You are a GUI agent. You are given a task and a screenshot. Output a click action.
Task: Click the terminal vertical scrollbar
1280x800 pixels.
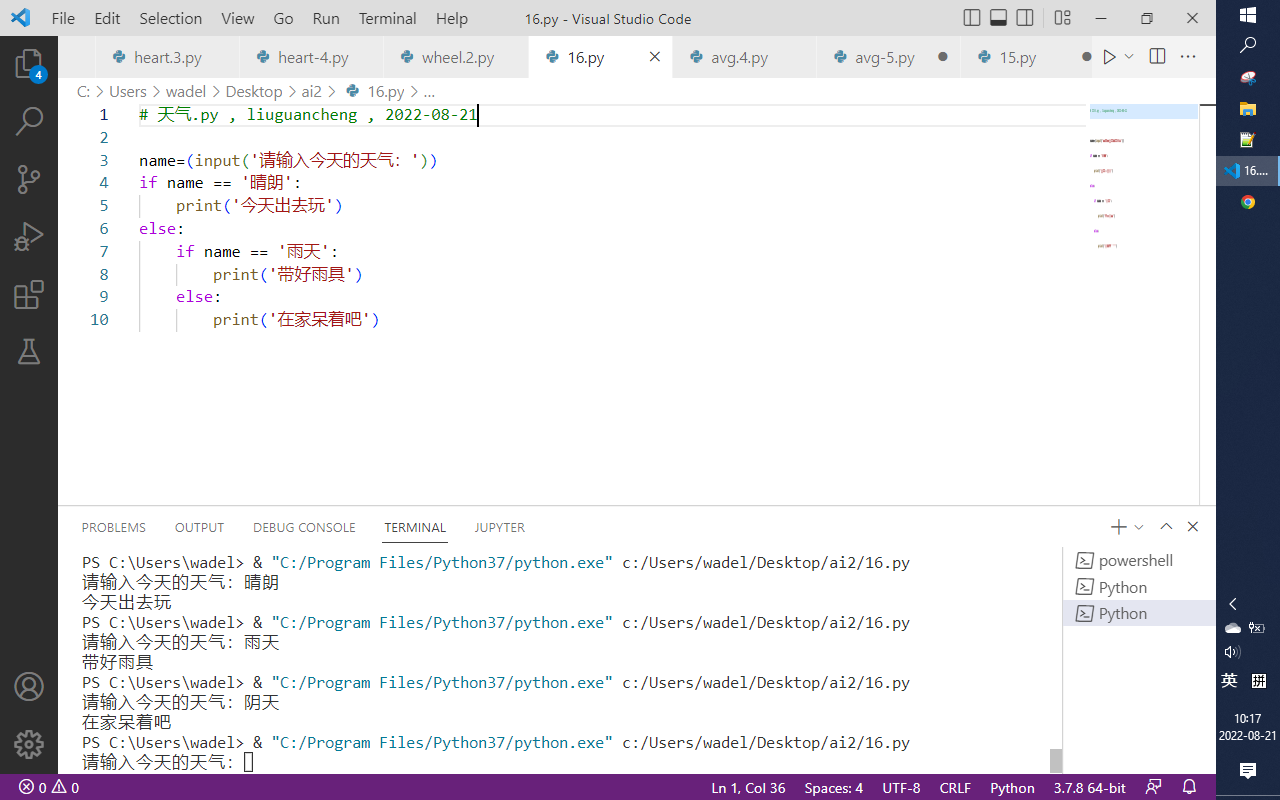pyautogui.click(x=1056, y=760)
